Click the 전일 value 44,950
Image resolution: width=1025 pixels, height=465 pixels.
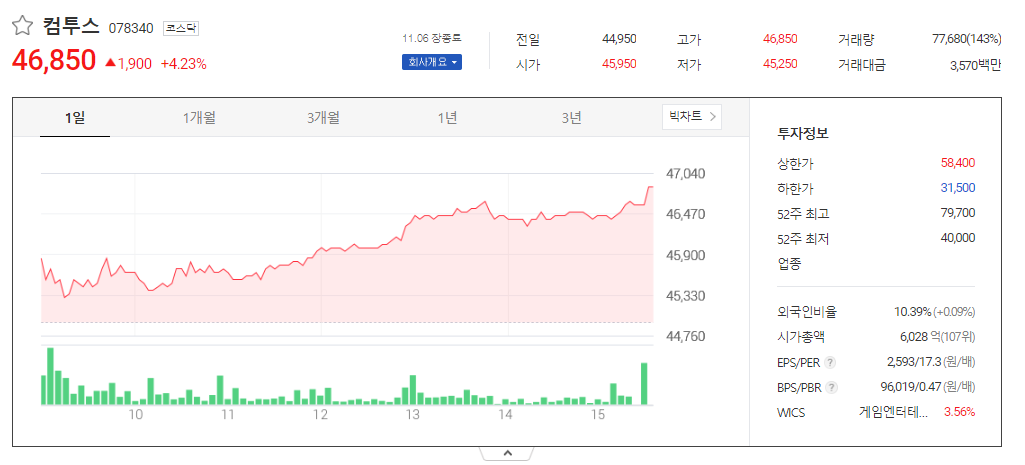pos(619,39)
